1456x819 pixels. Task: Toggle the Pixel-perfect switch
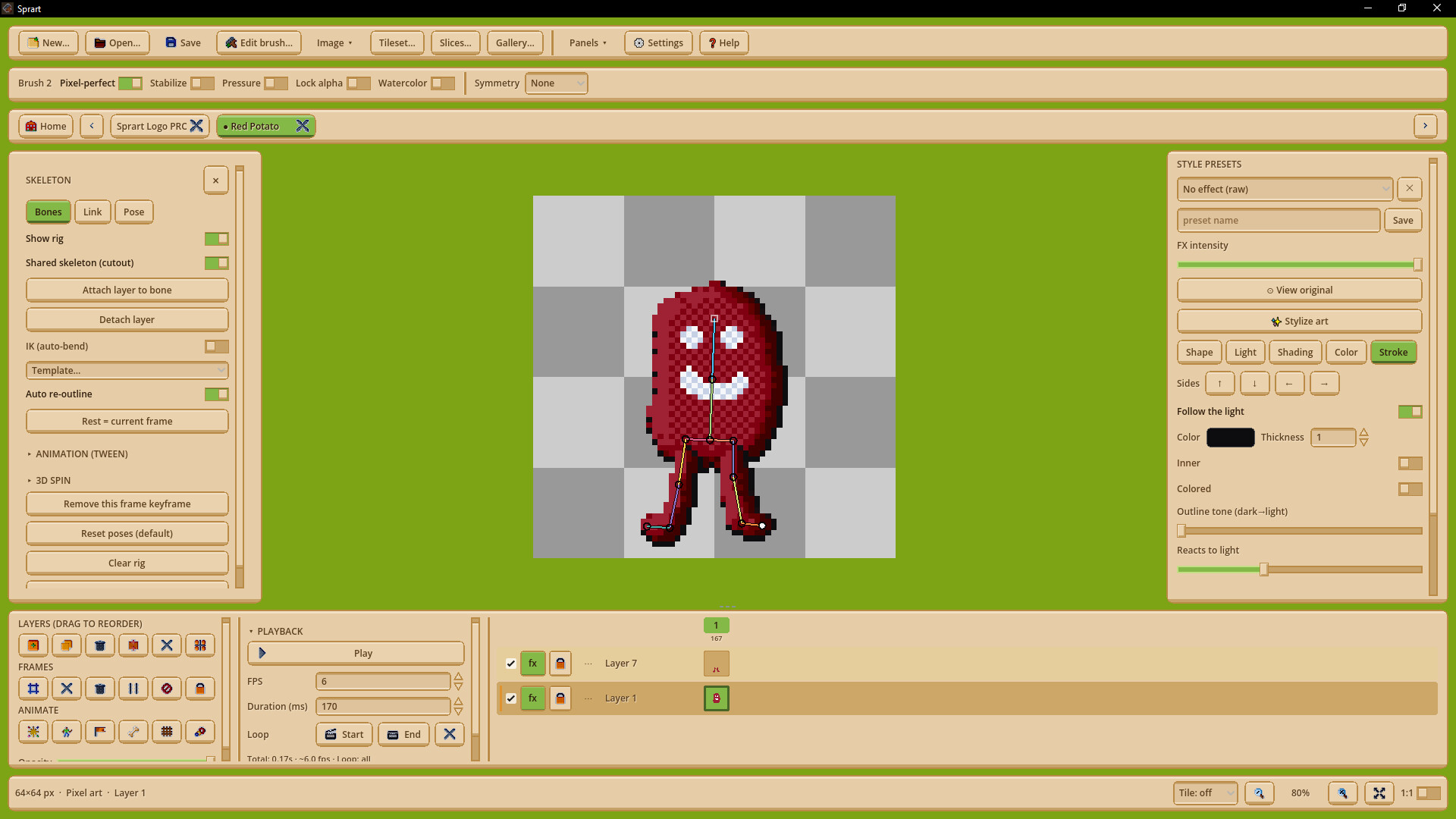[130, 83]
